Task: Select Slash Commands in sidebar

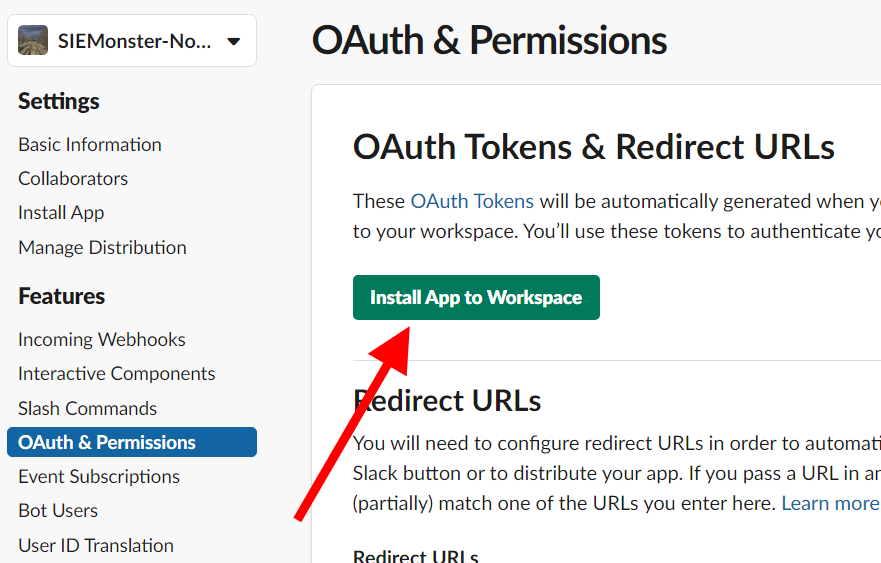Action: pos(88,408)
